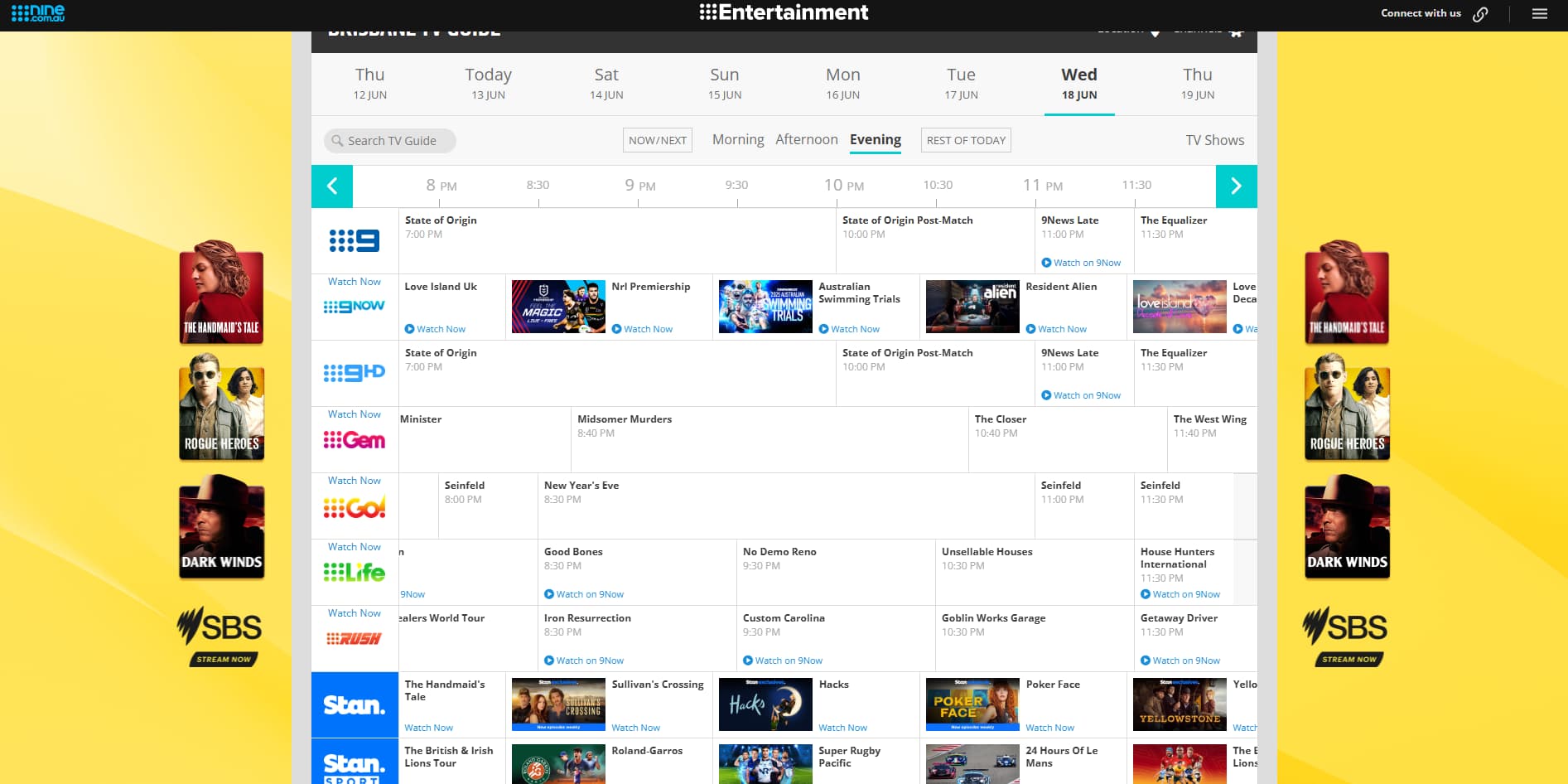Click Watch Now above the 9Gem logo

point(355,414)
